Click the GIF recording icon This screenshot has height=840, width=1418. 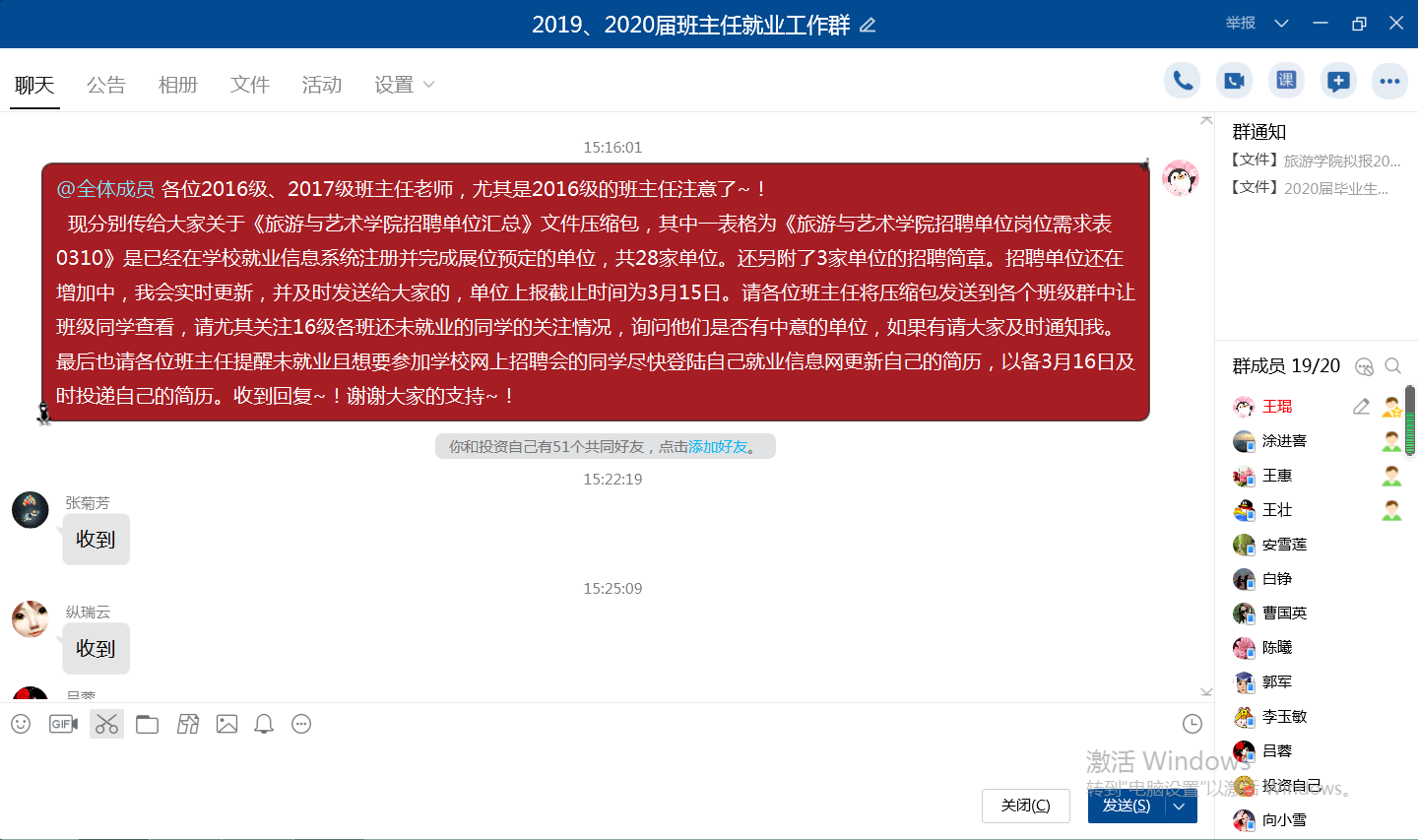(63, 725)
